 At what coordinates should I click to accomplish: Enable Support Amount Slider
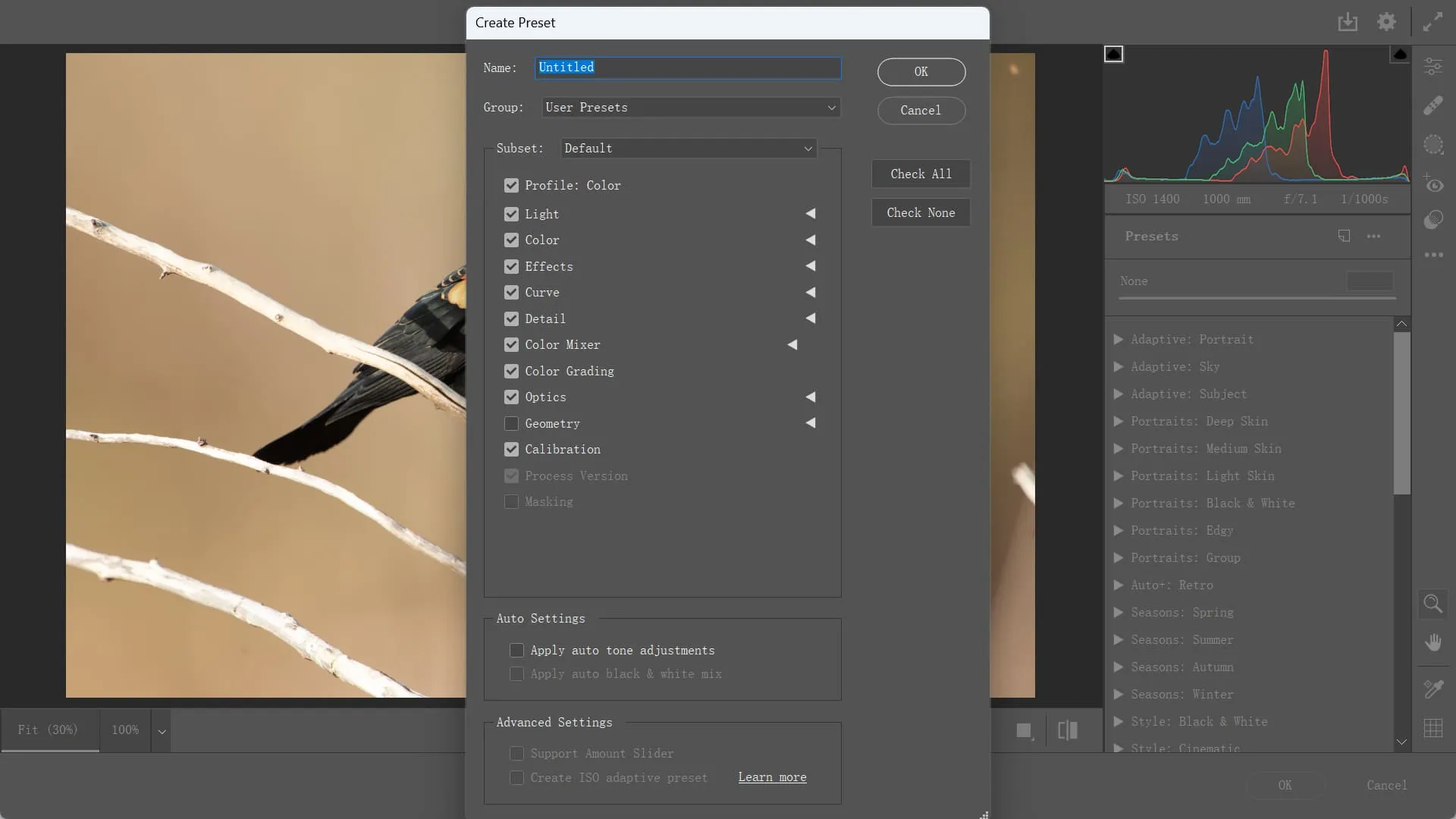pyautogui.click(x=518, y=753)
